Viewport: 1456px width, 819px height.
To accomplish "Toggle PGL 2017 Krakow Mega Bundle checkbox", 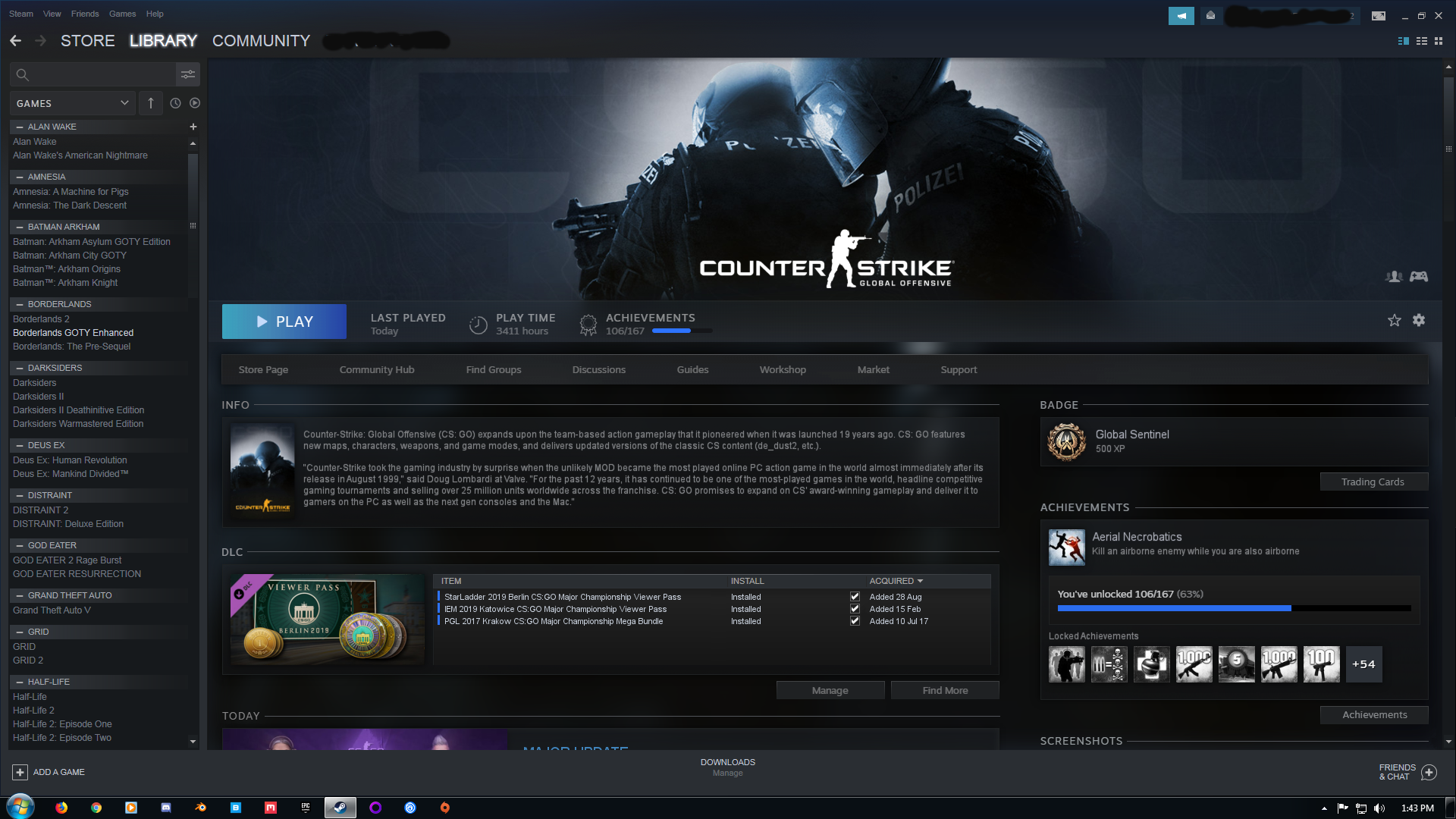I will click(x=855, y=621).
